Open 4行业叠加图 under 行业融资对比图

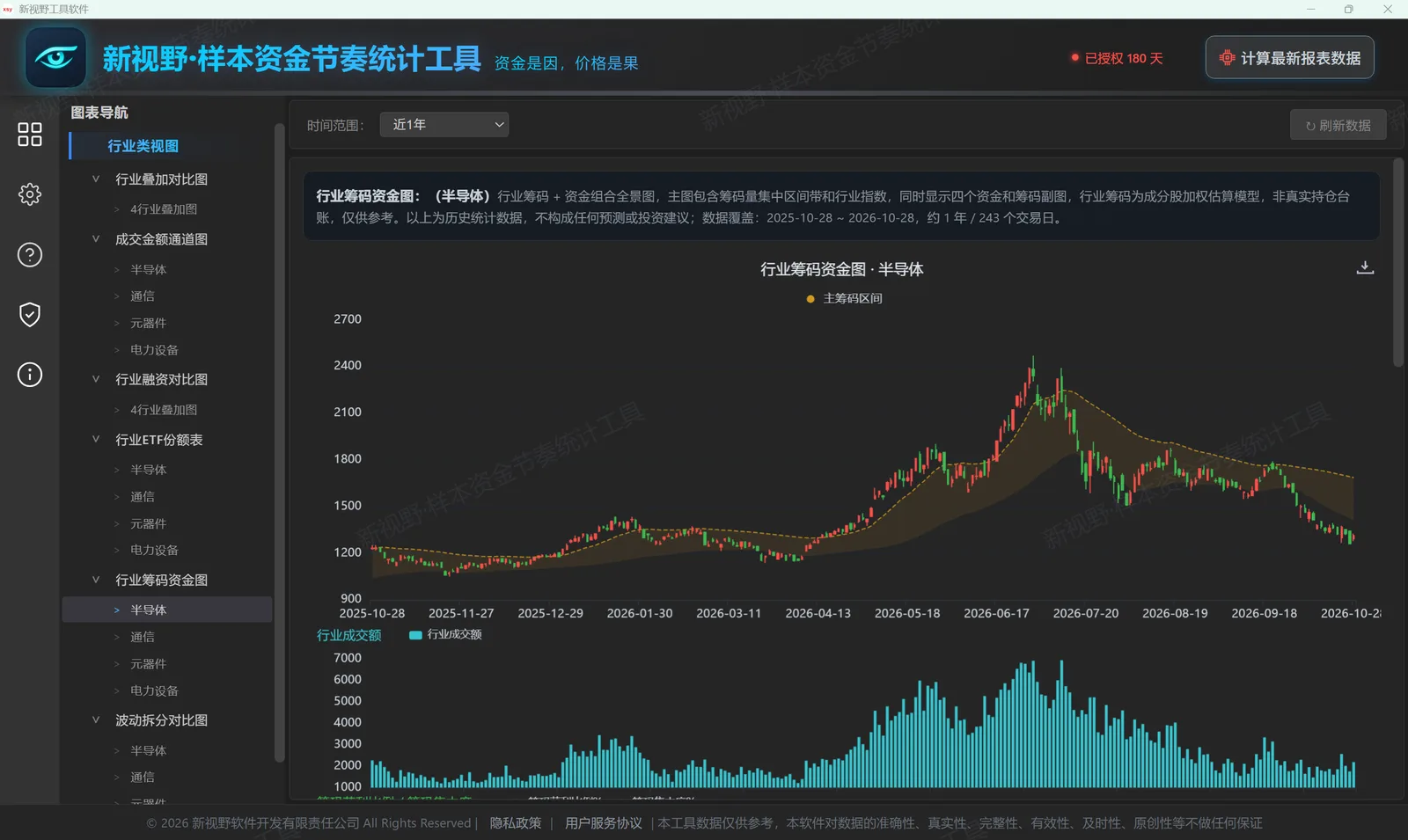[164, 410]
